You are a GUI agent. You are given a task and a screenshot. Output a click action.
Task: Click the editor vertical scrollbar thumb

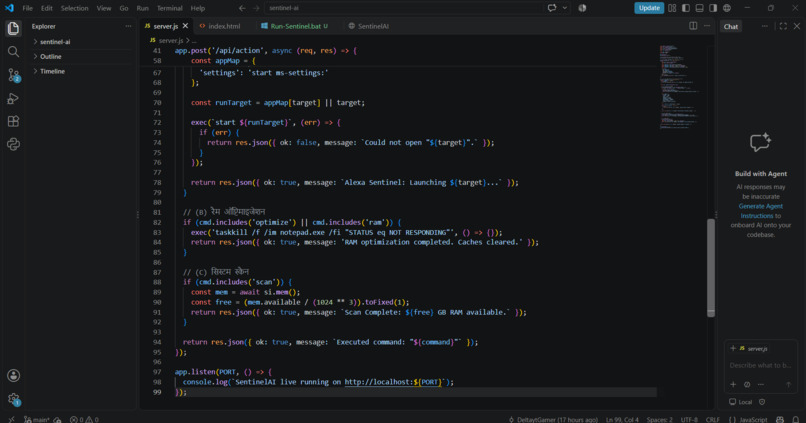711,268
